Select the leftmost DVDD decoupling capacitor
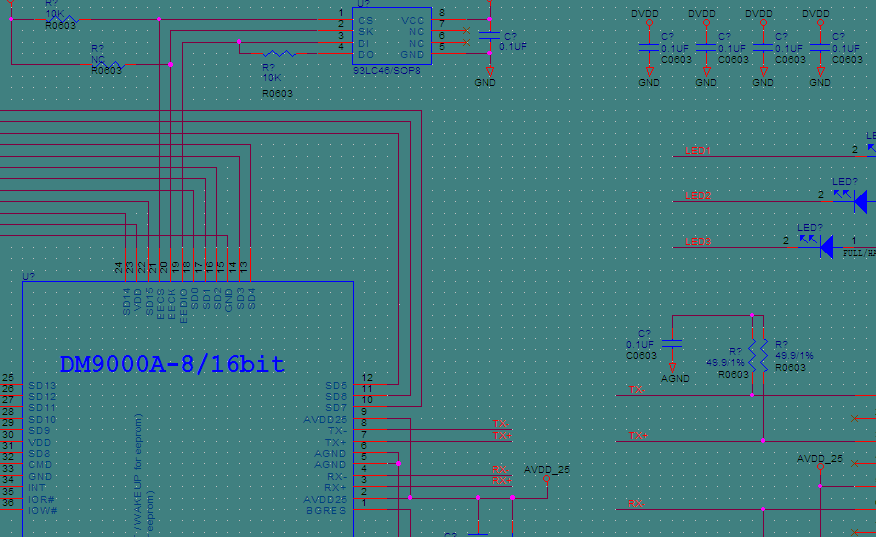Viewport: 876px width, 537px height. click(649, 48)
